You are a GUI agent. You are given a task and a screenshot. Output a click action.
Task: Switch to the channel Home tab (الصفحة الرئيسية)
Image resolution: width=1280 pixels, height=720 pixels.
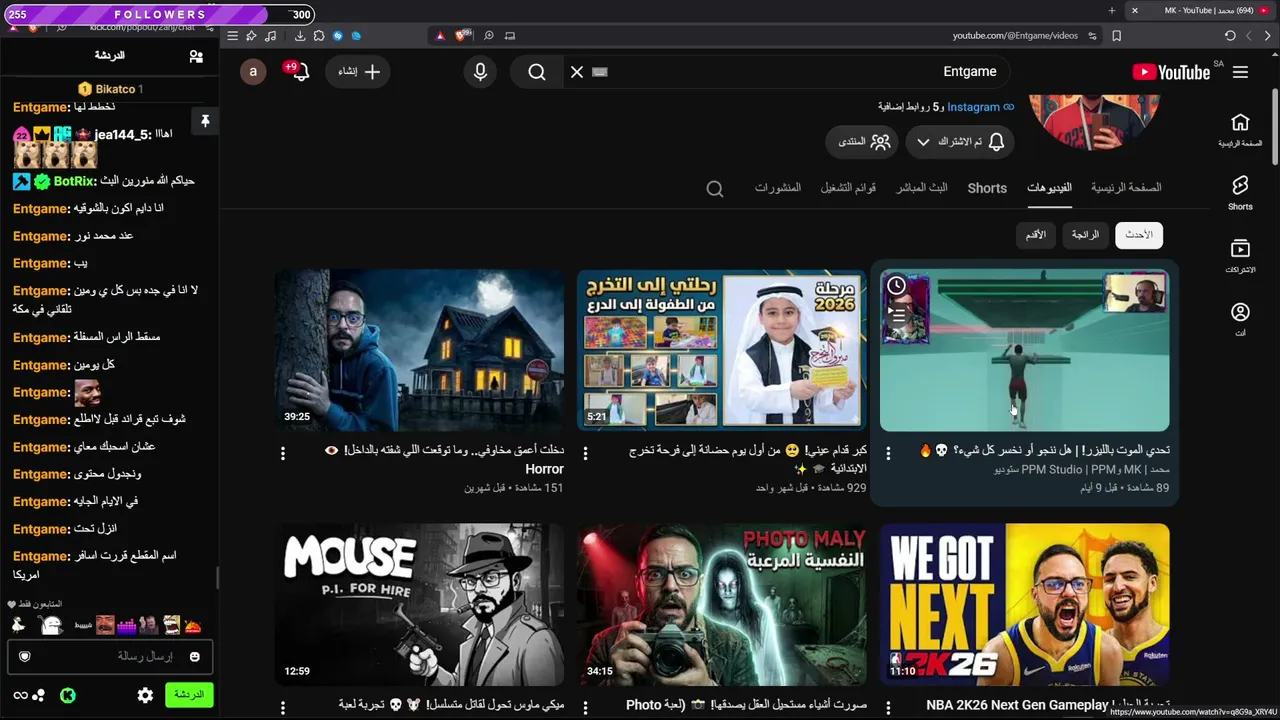tap(1126, 188)
